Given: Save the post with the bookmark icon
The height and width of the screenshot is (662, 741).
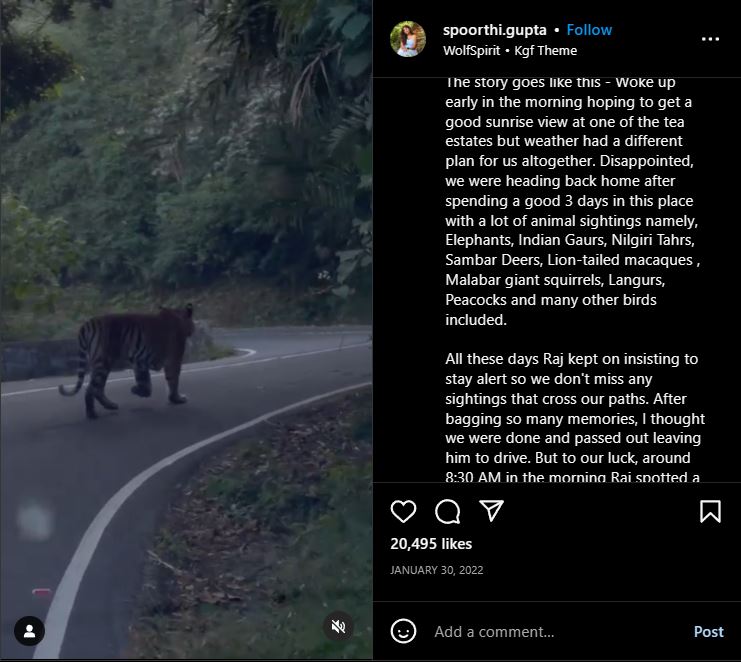Looking at the screenshot, I should click(710, 512).
